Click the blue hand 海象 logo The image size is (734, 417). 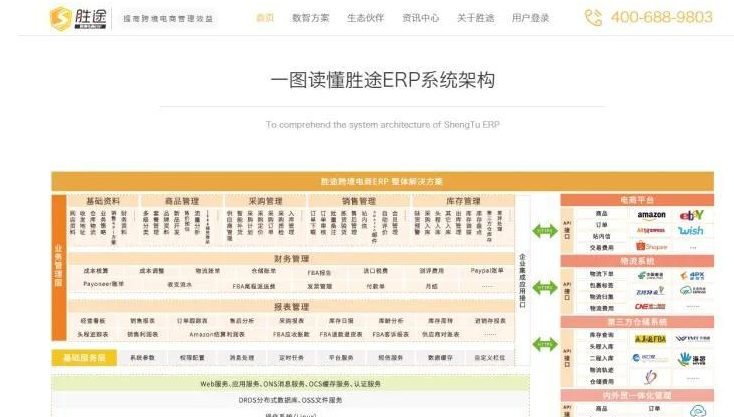(692, 359)
